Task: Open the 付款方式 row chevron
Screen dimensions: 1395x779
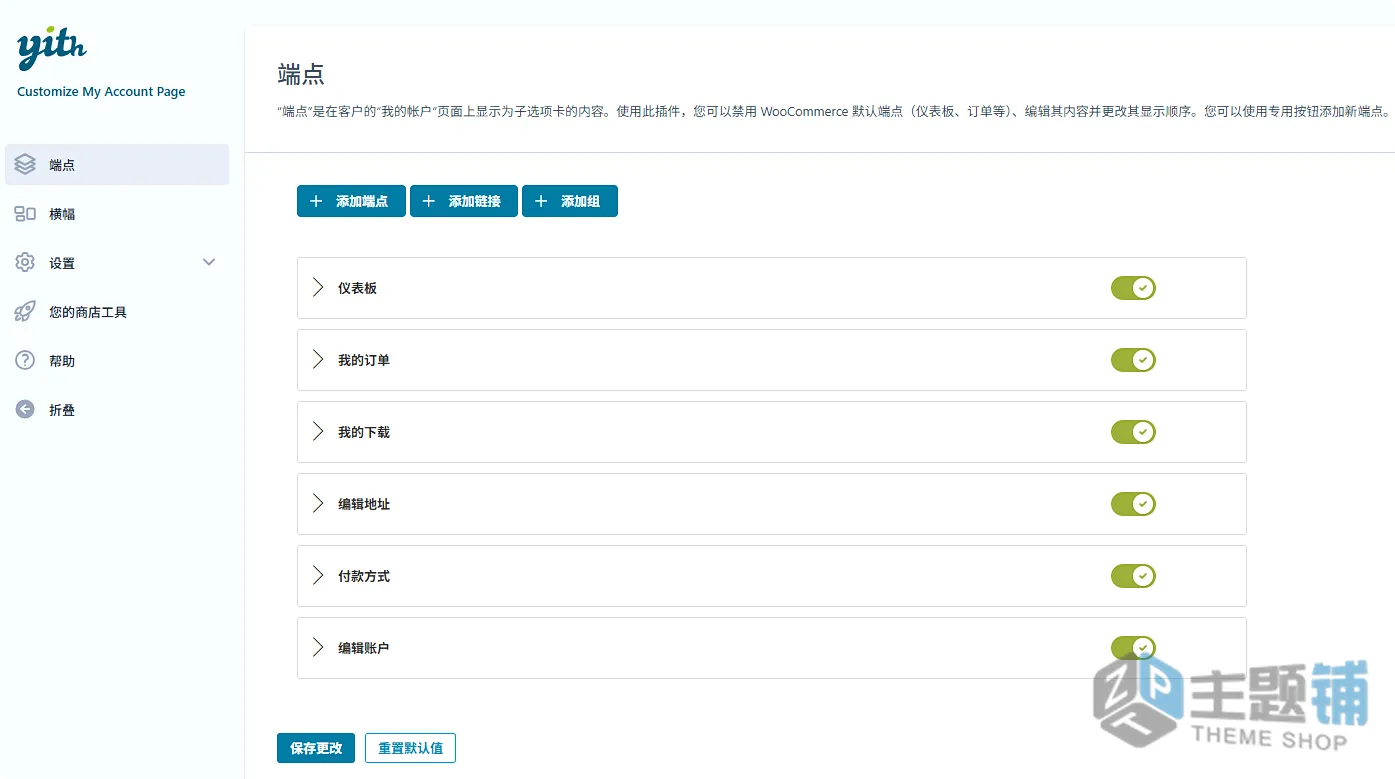Action: 318,576
